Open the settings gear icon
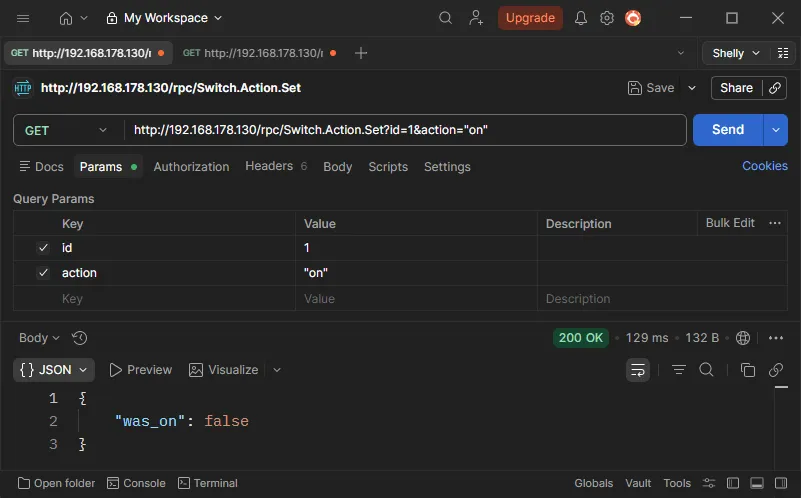Screen dimensions: 801x498 (607, 18)
